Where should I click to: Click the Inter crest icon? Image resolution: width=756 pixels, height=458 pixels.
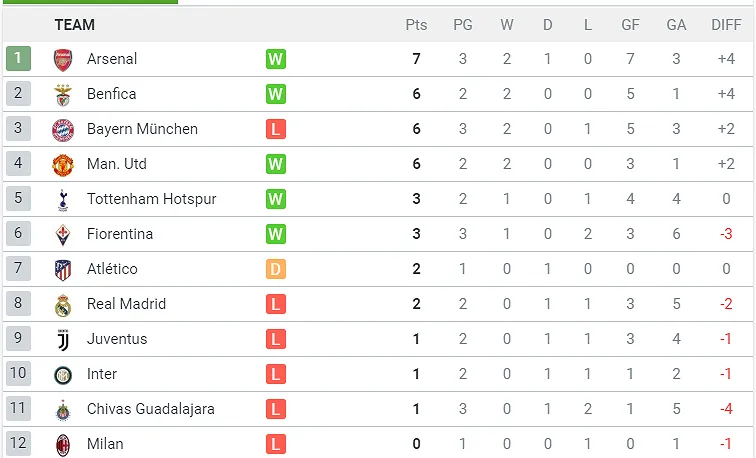(63, 374)
